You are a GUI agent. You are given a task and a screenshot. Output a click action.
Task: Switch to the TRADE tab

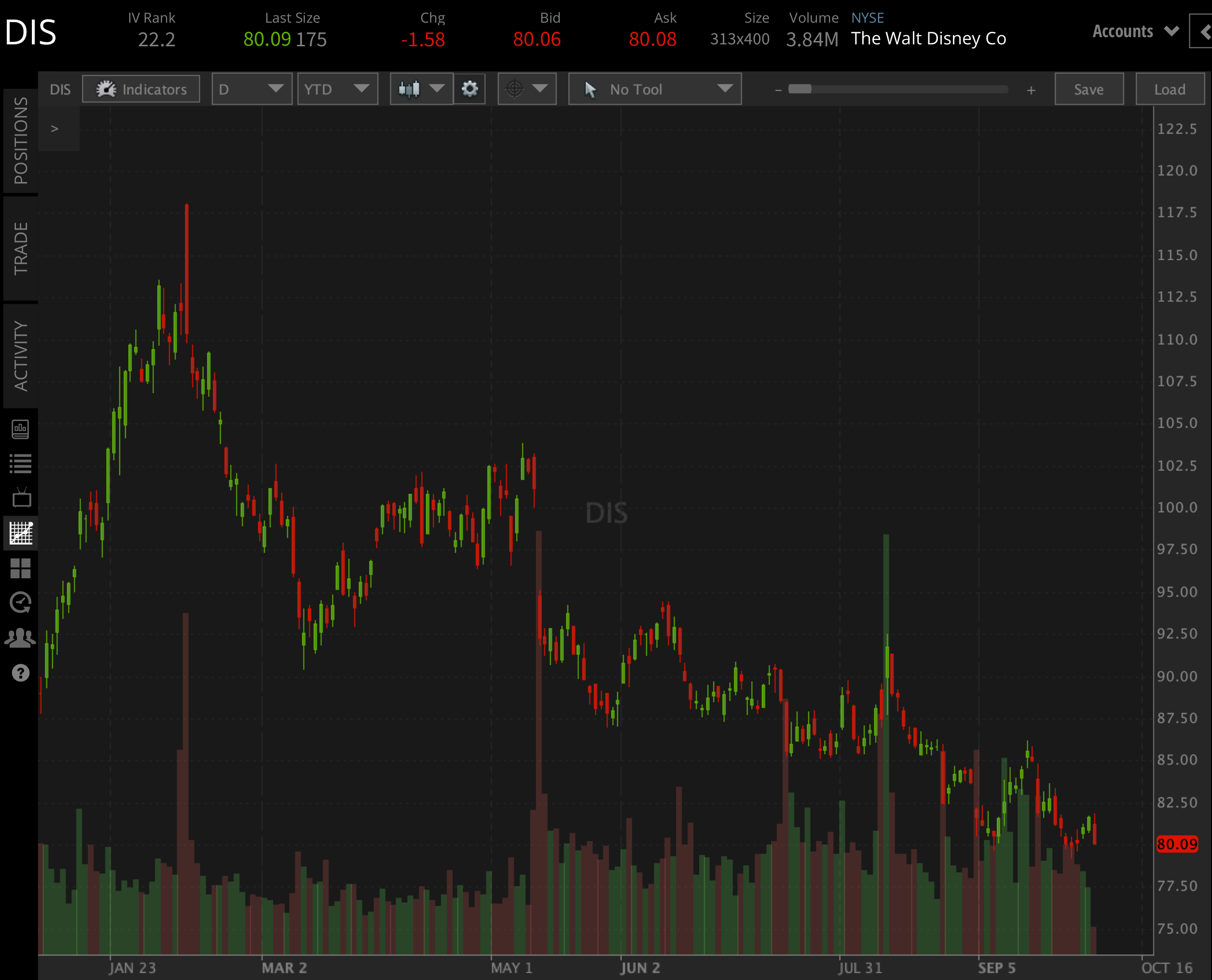[x=20, y=248]
